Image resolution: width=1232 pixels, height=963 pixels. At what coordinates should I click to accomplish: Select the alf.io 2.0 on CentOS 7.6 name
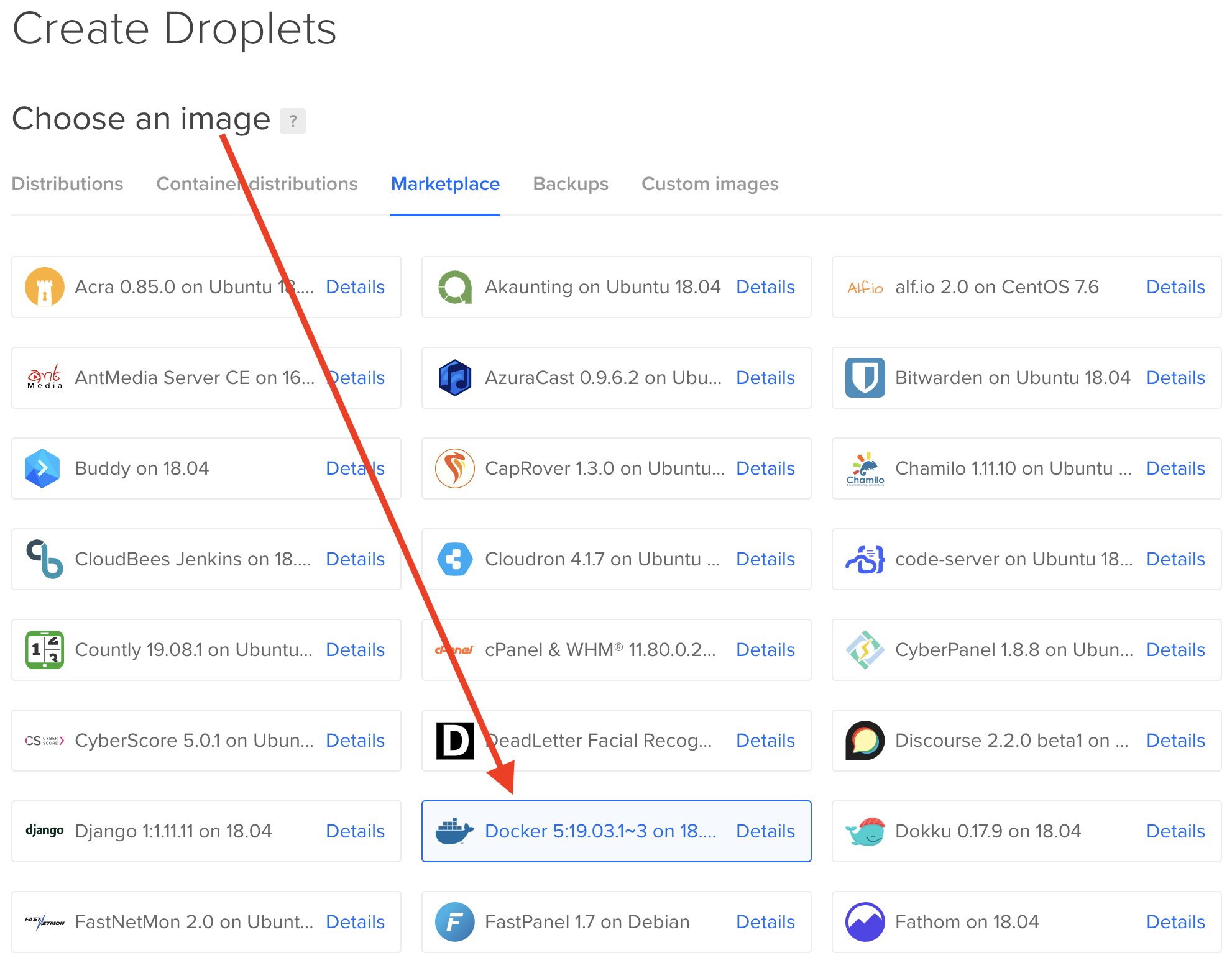click(997, 287)
